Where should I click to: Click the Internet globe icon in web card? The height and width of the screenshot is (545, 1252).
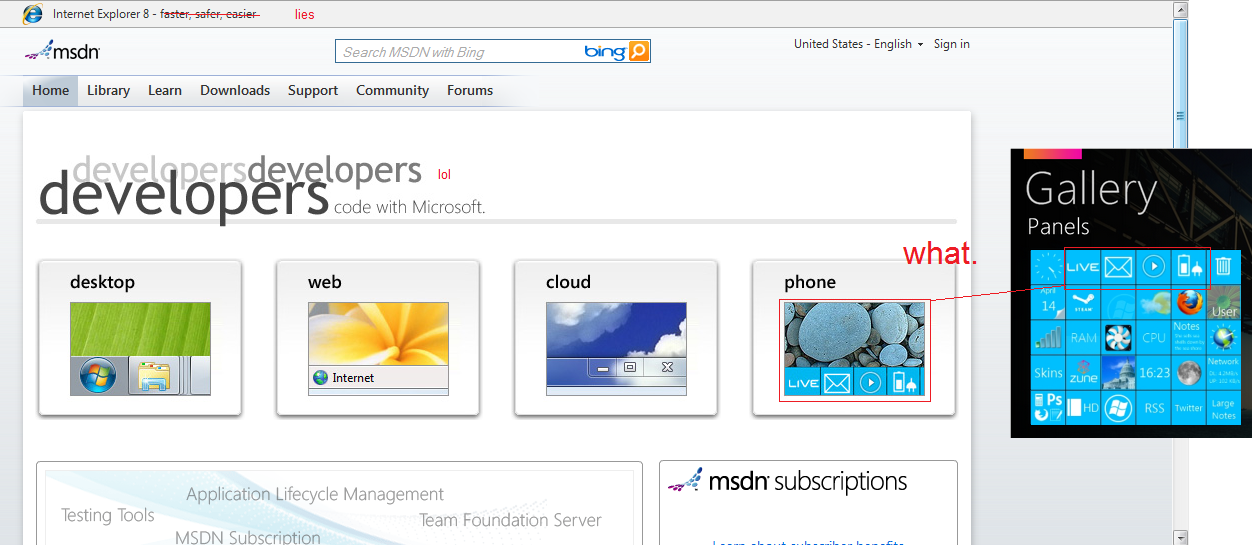(x=320, y=378)
